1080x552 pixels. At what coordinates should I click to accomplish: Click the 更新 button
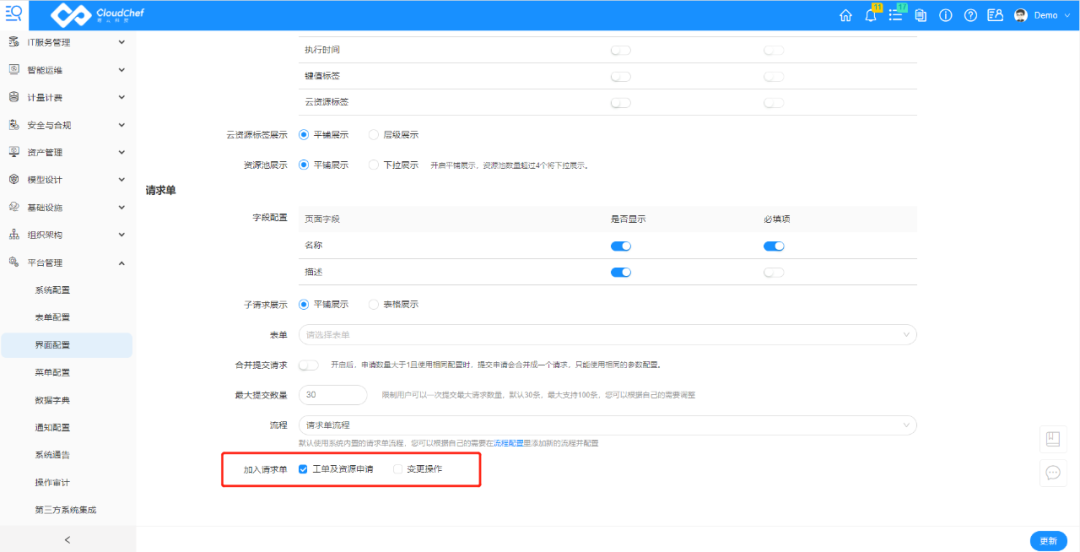(1048, 540)
